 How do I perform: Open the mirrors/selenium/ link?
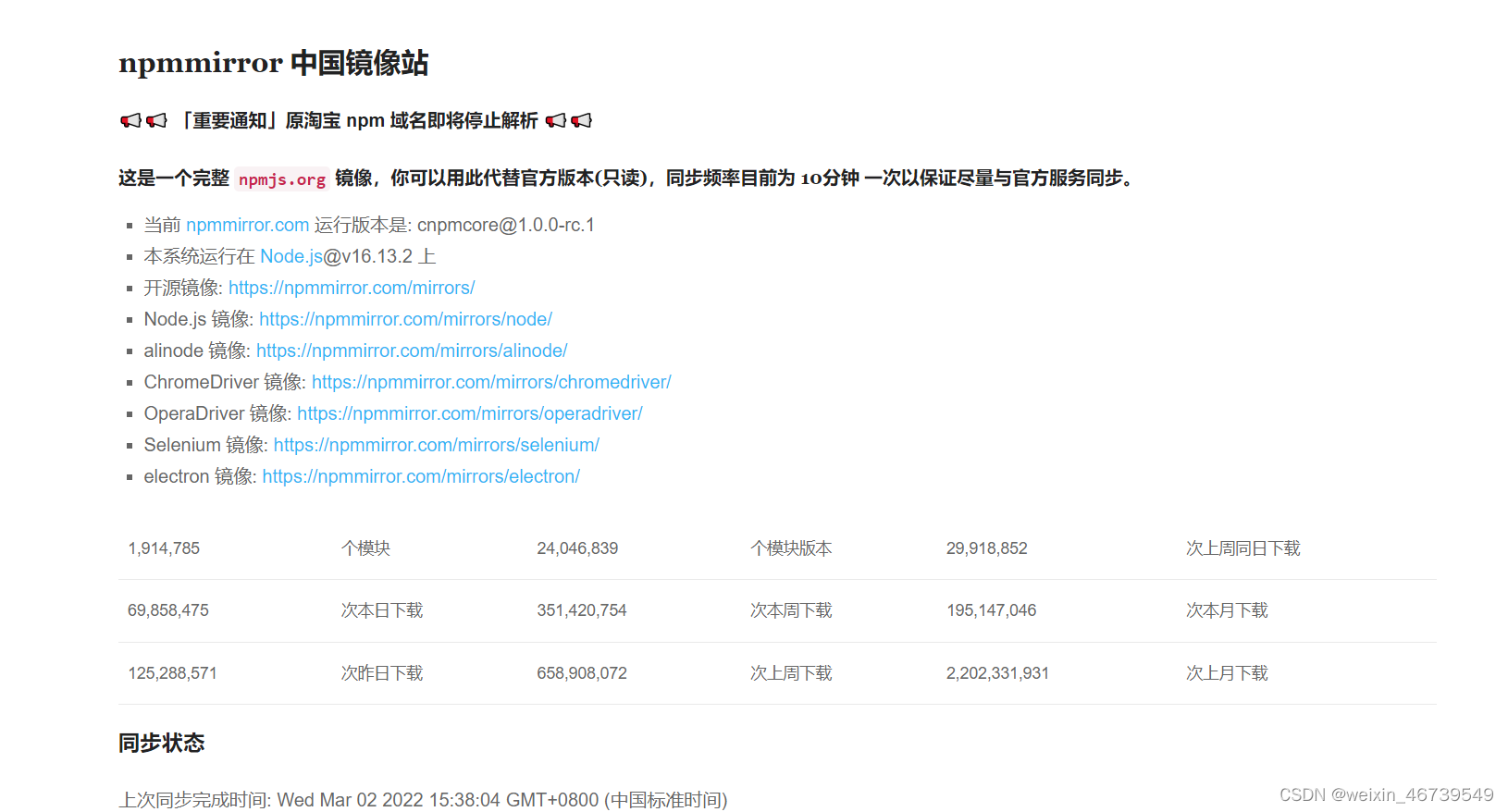click(x=437, y=445)
